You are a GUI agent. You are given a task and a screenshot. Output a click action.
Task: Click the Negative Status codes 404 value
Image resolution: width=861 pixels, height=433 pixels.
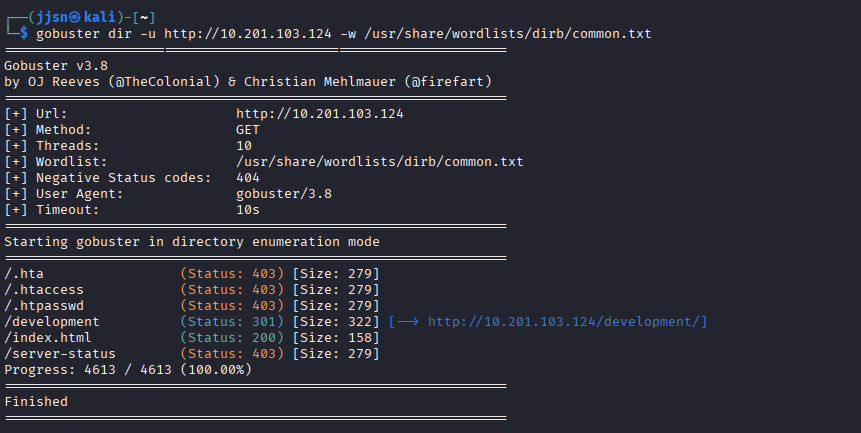coord(248,178)
